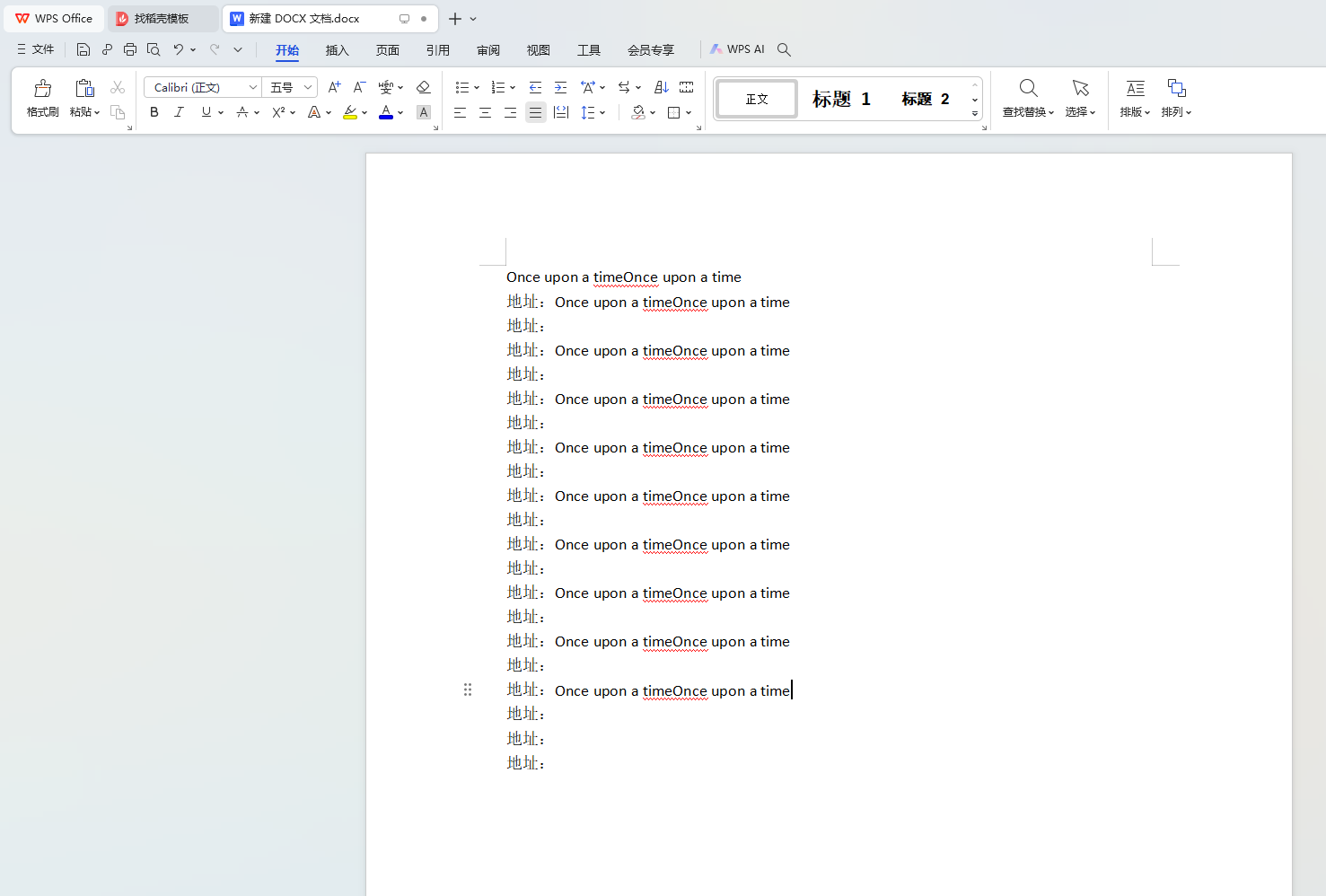Click the 剪切 (Cut) scissors icon
The image size is (1326, 896).
(117, 86)
